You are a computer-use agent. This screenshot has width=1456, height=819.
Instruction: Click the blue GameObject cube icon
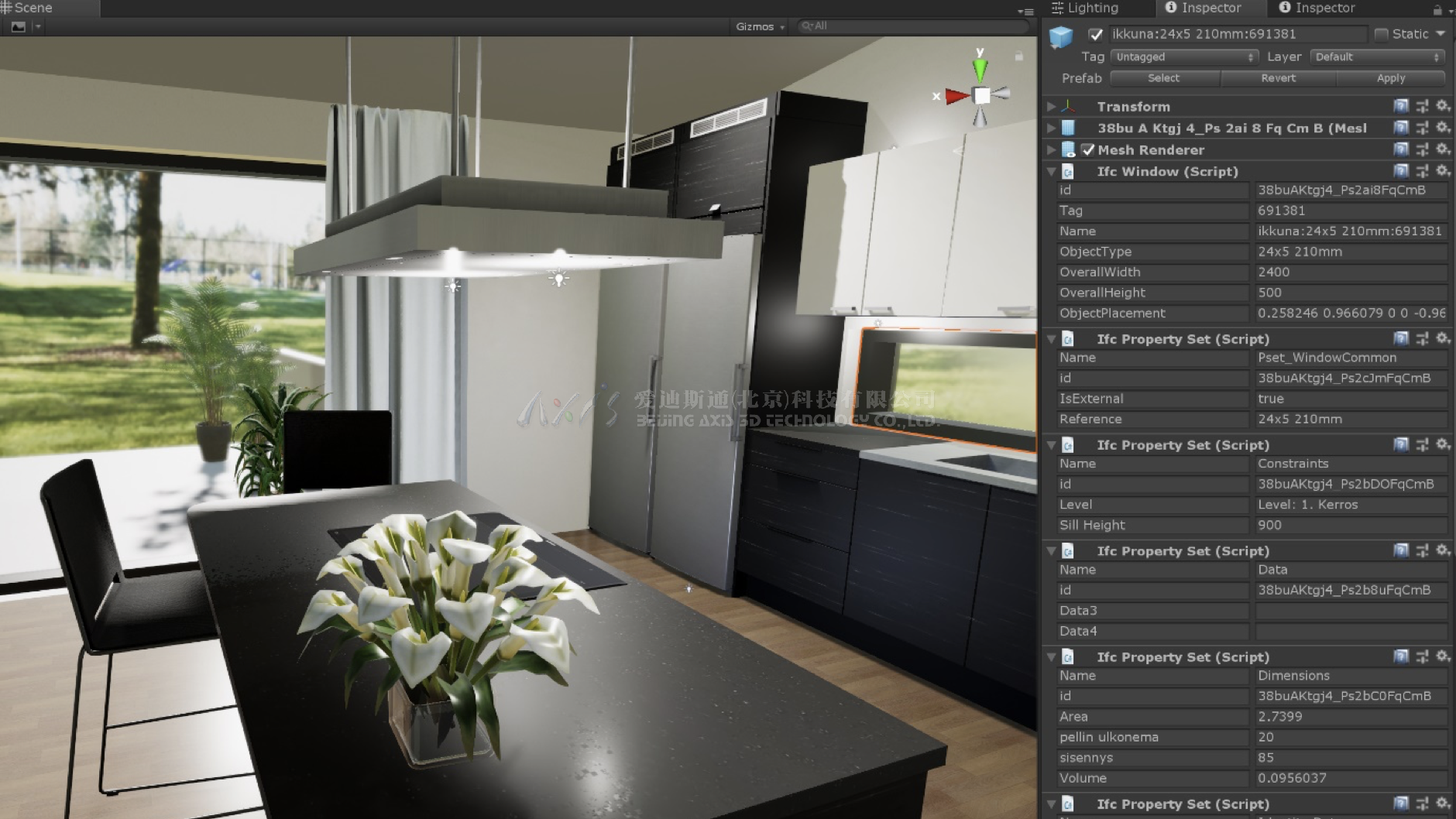pyautogui.click(x=1060, y=36)
